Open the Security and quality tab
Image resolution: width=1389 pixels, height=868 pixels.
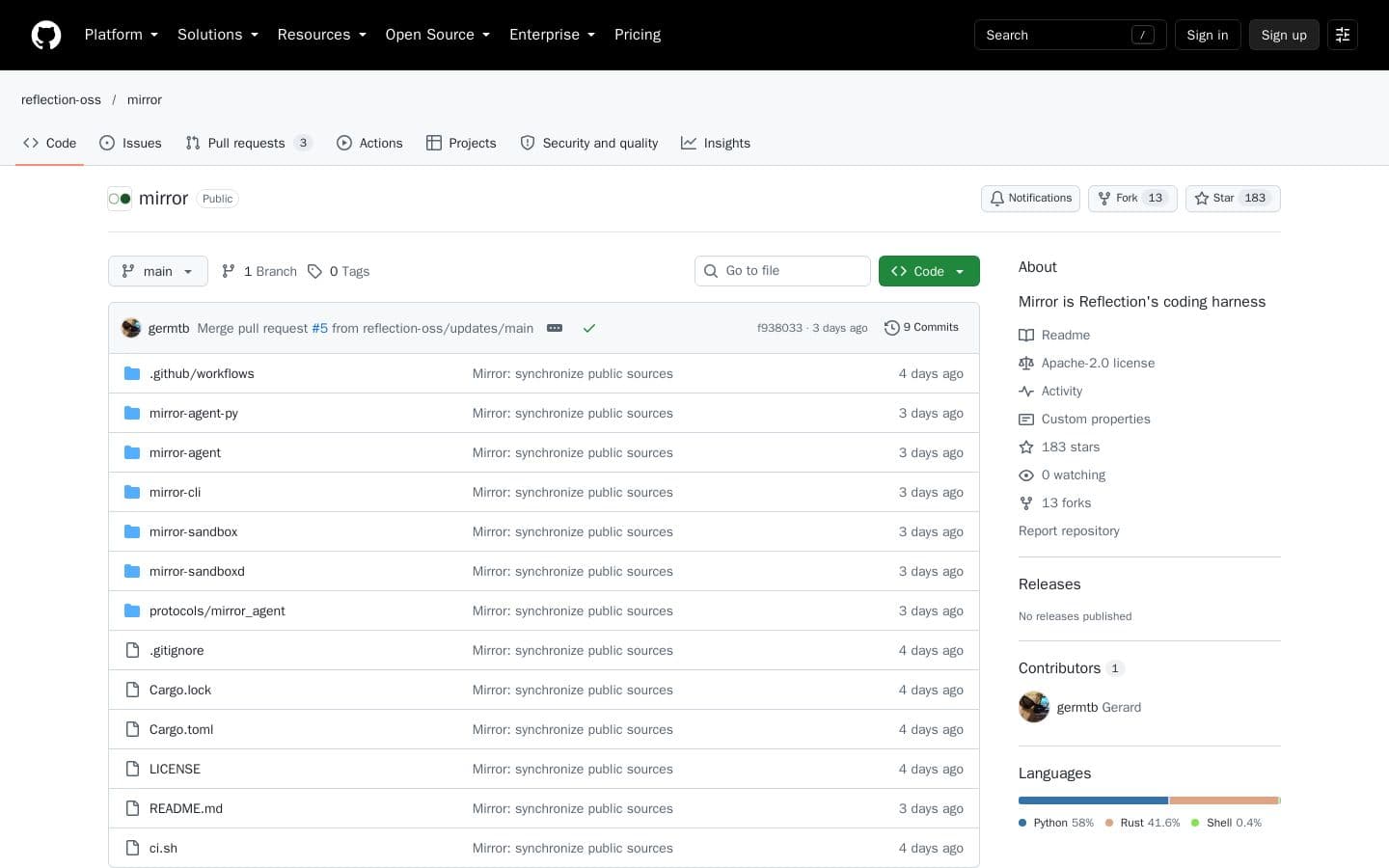589,143
